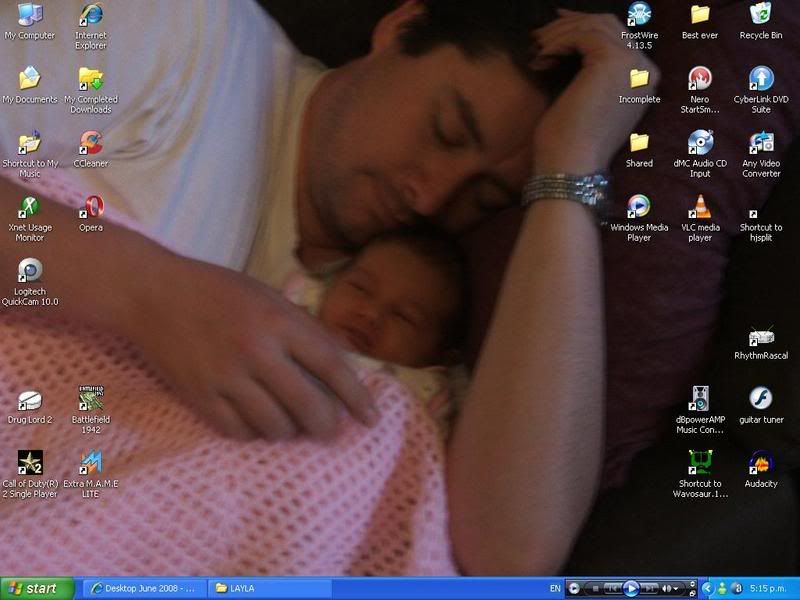This screenshot has height=600, width=800.
Task: Open the Recycle Bin
Action: 761,15
